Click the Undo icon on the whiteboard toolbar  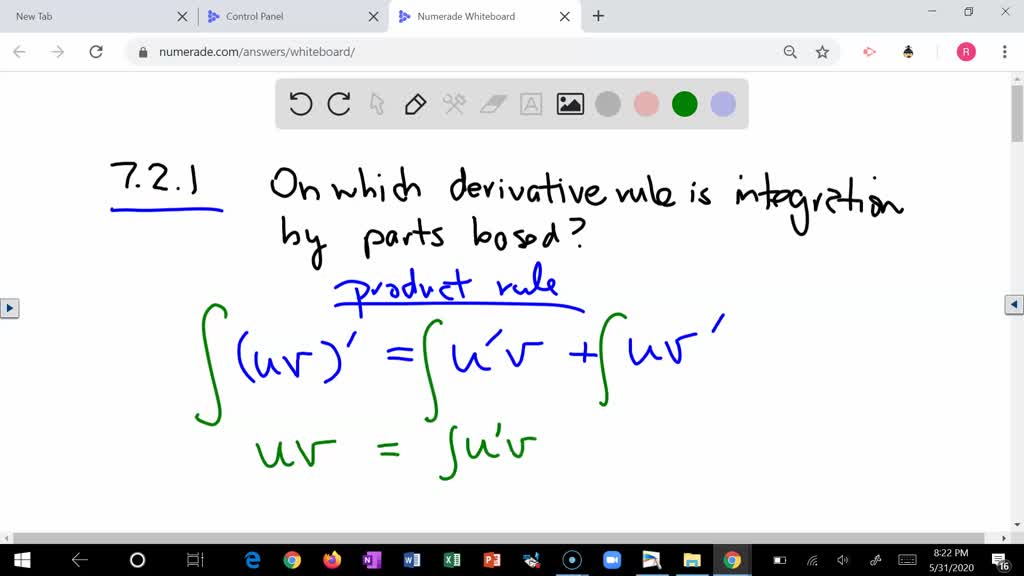click(x=301, y=103)
